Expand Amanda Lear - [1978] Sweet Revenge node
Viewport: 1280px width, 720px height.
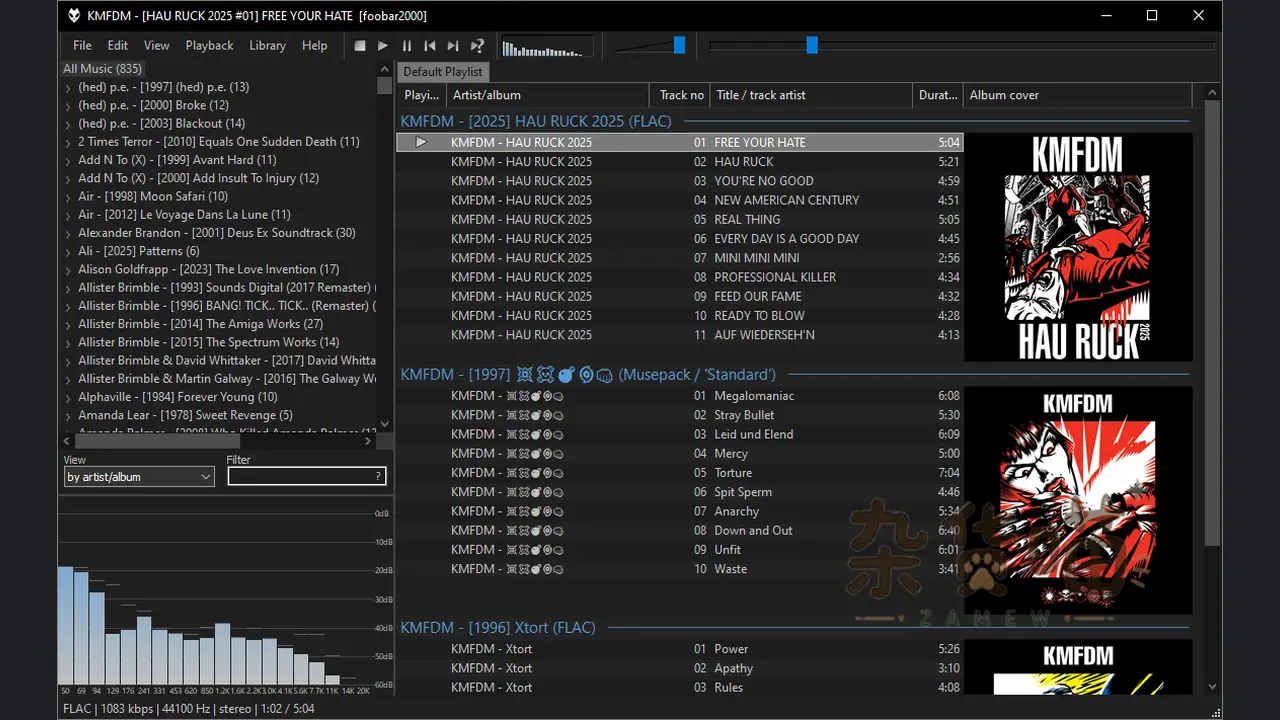(68, 416)
